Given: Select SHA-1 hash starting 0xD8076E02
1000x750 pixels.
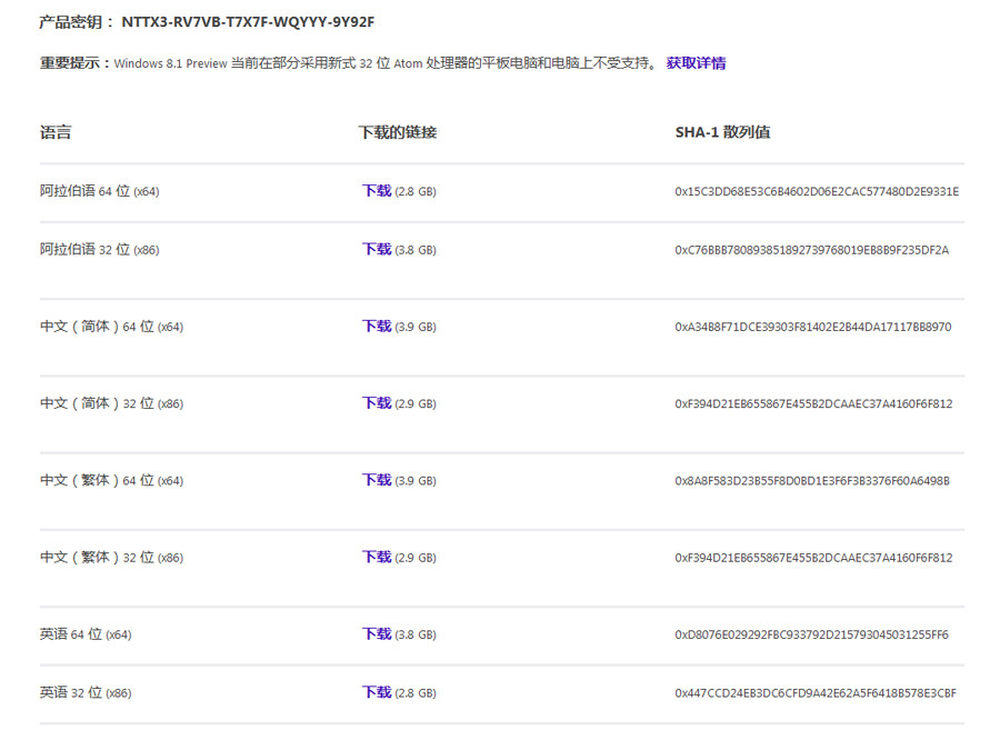Looking at the screenshot, I should 812,635.
